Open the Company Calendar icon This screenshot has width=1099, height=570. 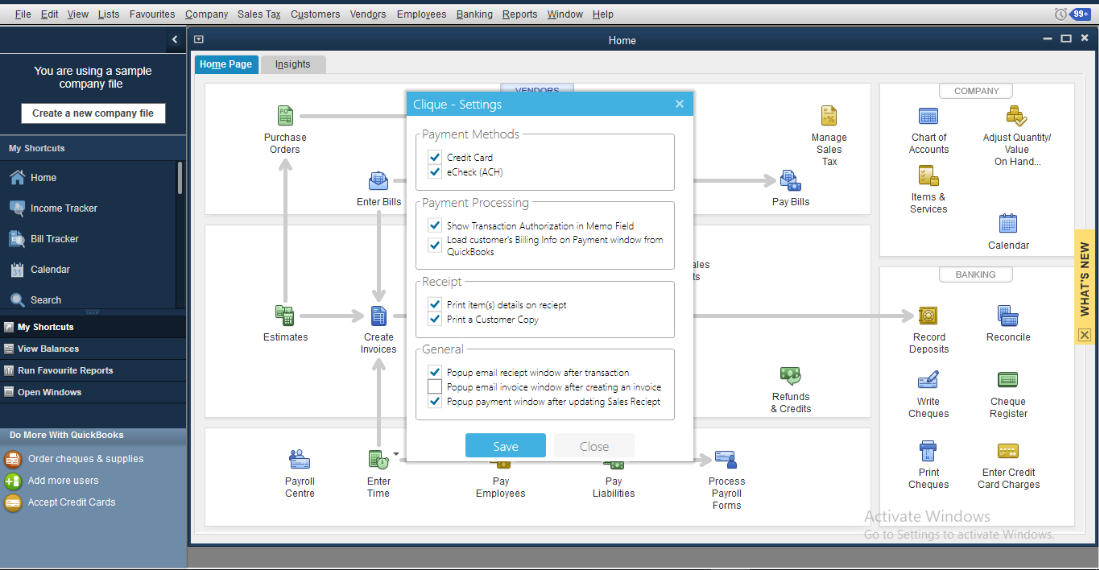[x=1008, y=224]
